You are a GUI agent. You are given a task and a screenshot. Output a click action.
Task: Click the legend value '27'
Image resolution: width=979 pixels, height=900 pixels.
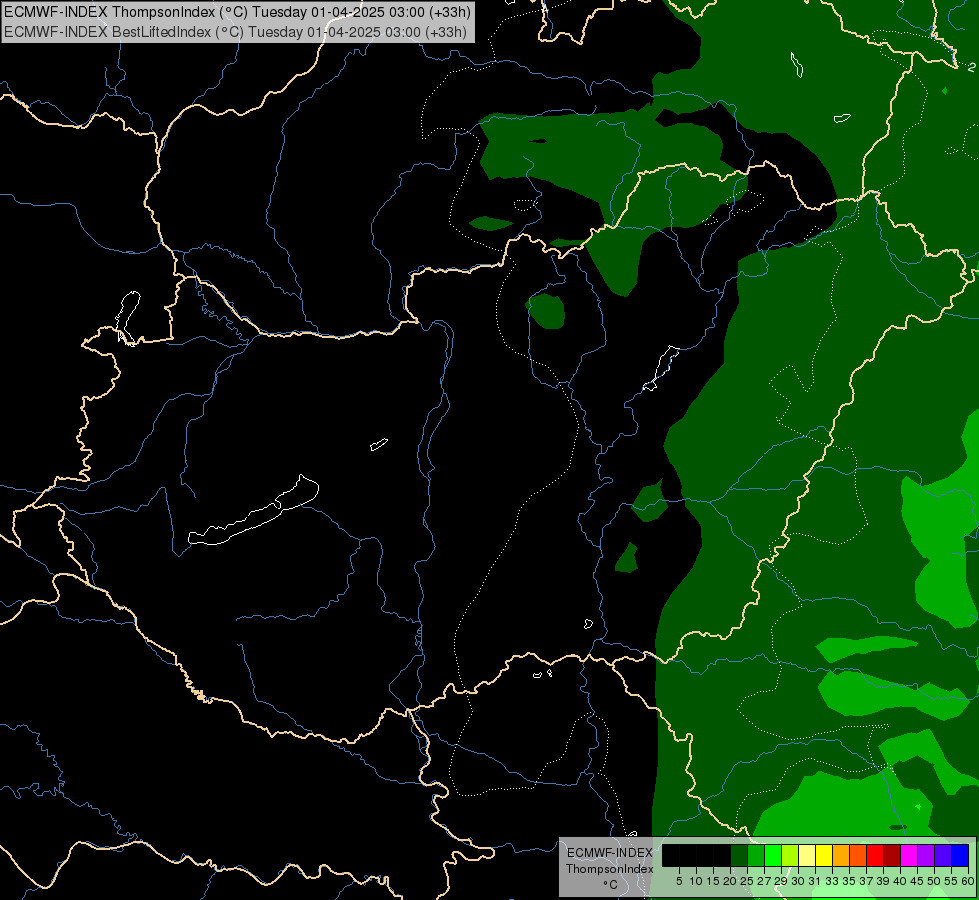click(x=764, y=881)
